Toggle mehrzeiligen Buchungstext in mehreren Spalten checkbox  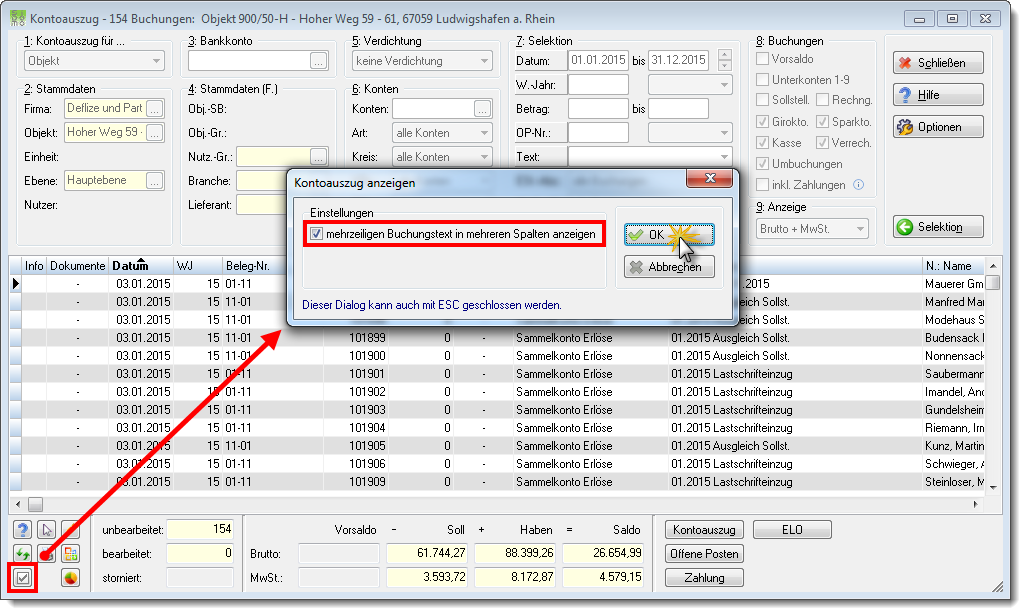[x=317, y=234]
